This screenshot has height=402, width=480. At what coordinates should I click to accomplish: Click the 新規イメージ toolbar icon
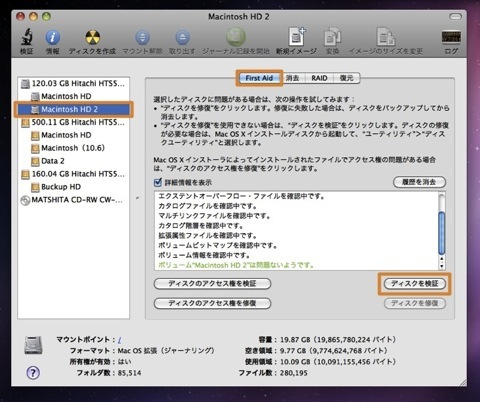297,36
